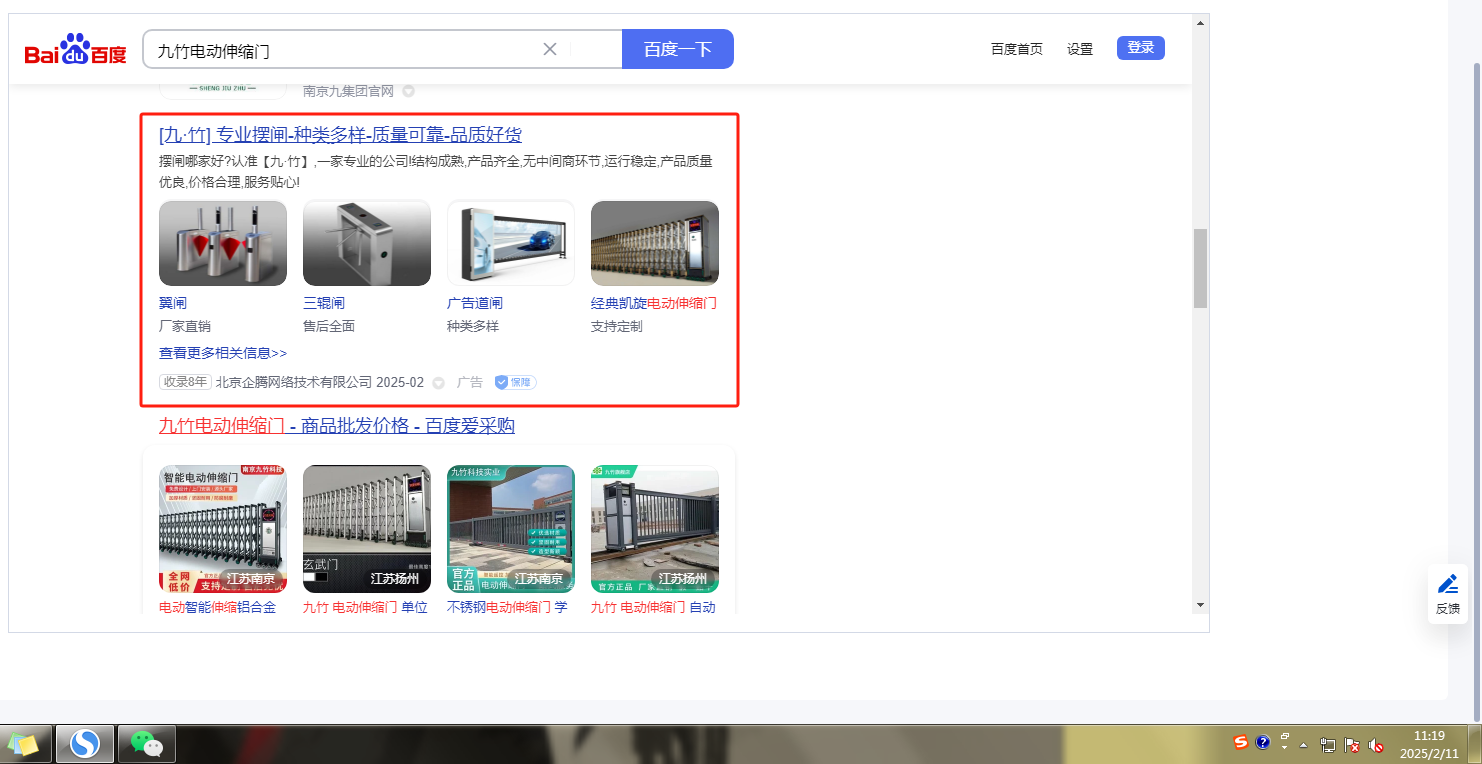Click the 经典凯旋电动伸缩门 text link
Viewport: 1482px width, 764px height.
pos(654,303)
